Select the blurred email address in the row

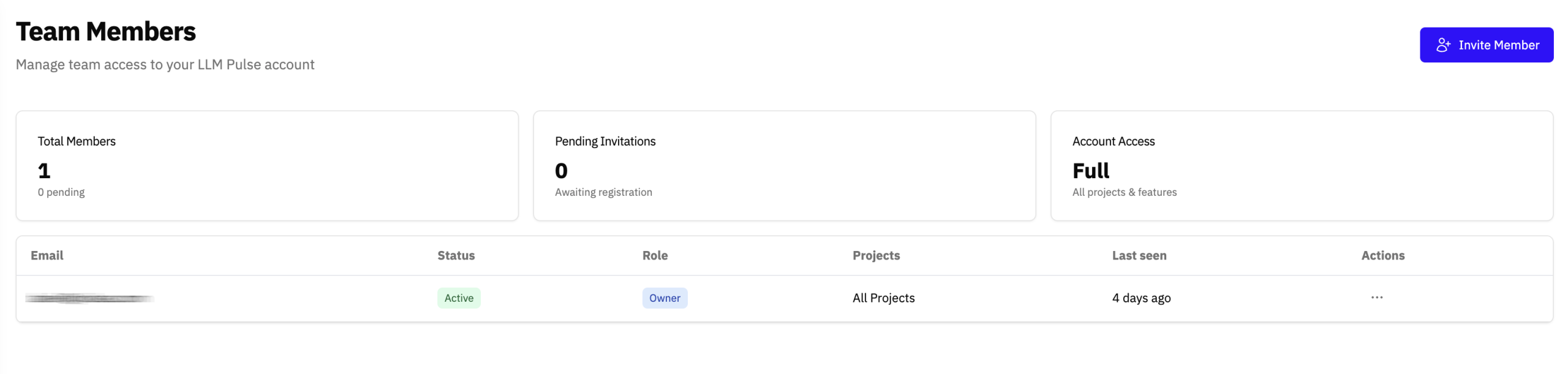(x=89, y=298)
